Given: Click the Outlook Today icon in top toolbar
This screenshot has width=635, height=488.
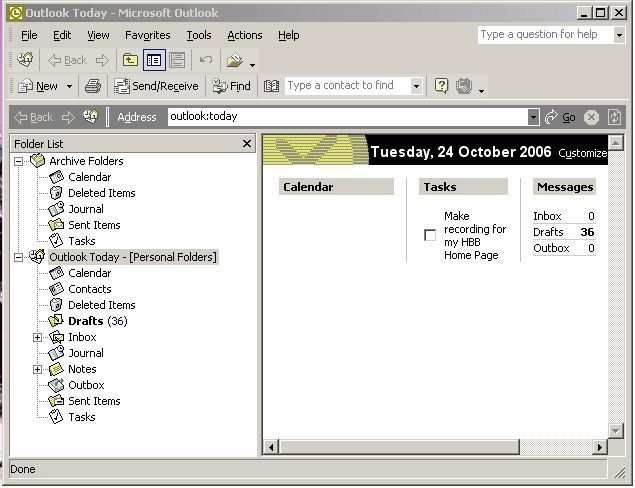Looking at the screenshot, I should coord(25,60).
